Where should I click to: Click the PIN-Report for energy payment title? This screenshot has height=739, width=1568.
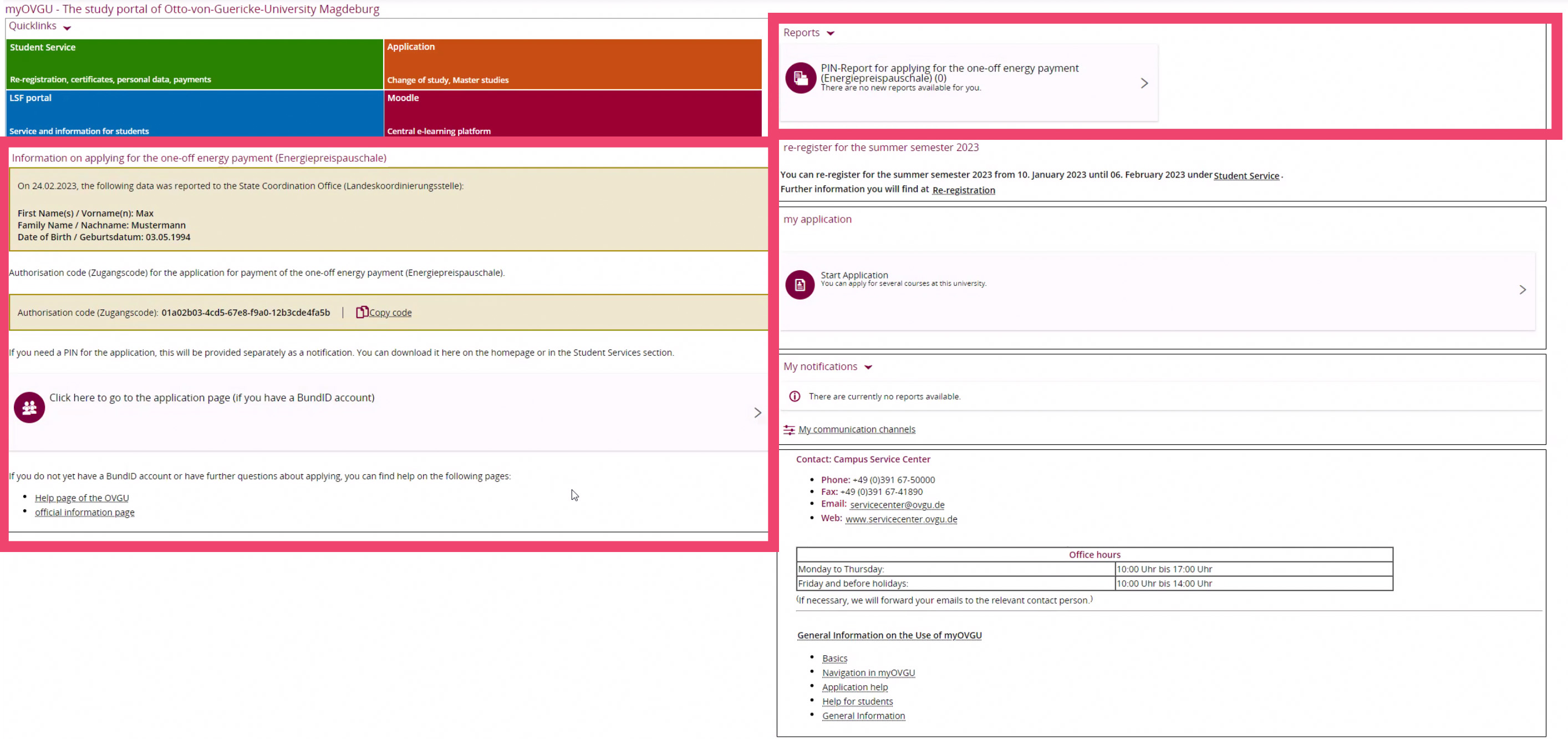[950, 73]
